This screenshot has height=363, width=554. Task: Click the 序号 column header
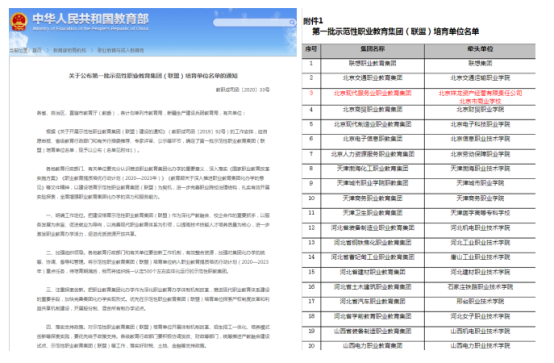311,49
